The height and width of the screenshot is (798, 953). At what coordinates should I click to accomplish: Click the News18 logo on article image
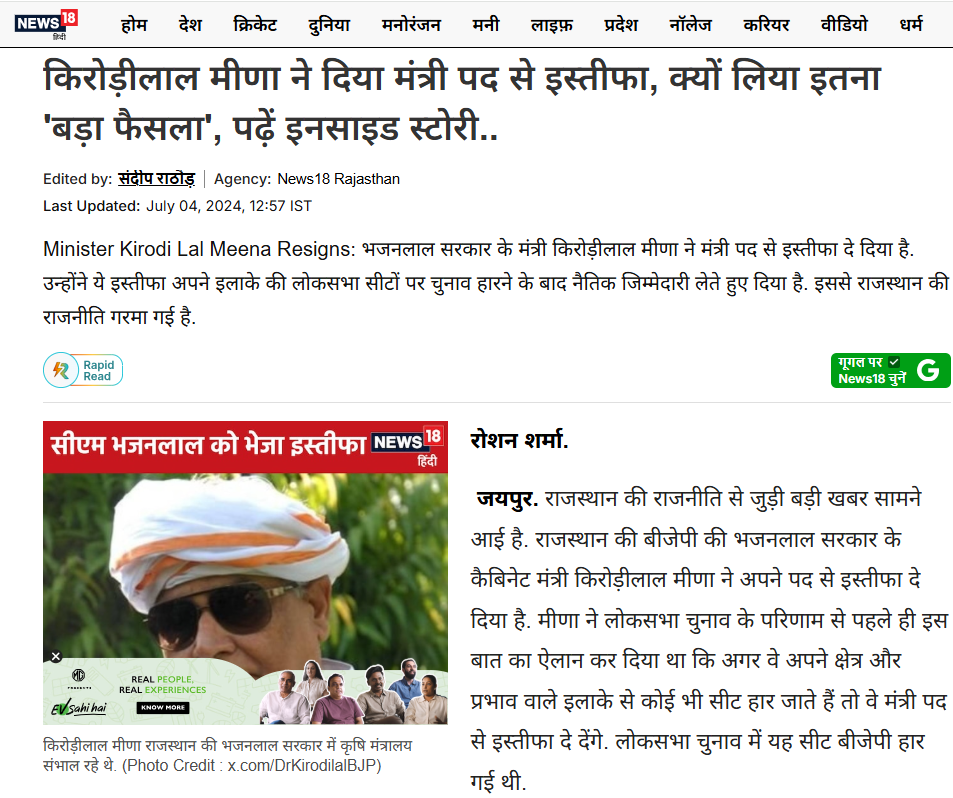[x=407, y=447]
